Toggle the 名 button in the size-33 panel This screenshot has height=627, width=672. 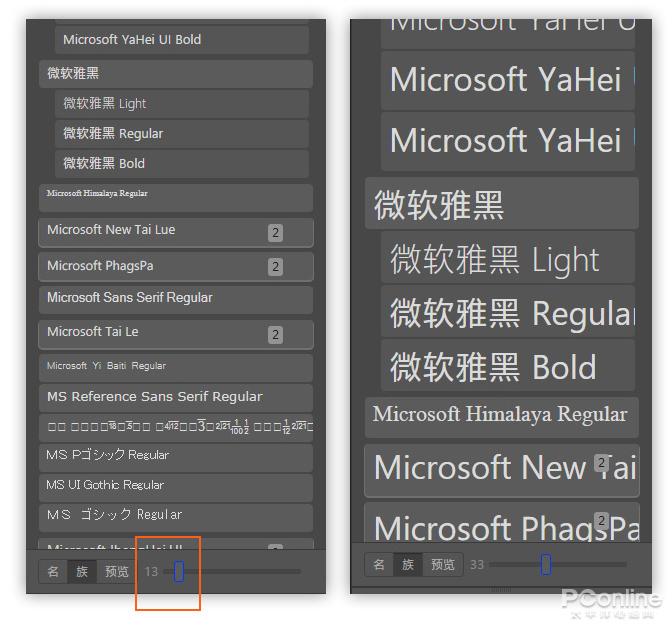coord(379,565)
